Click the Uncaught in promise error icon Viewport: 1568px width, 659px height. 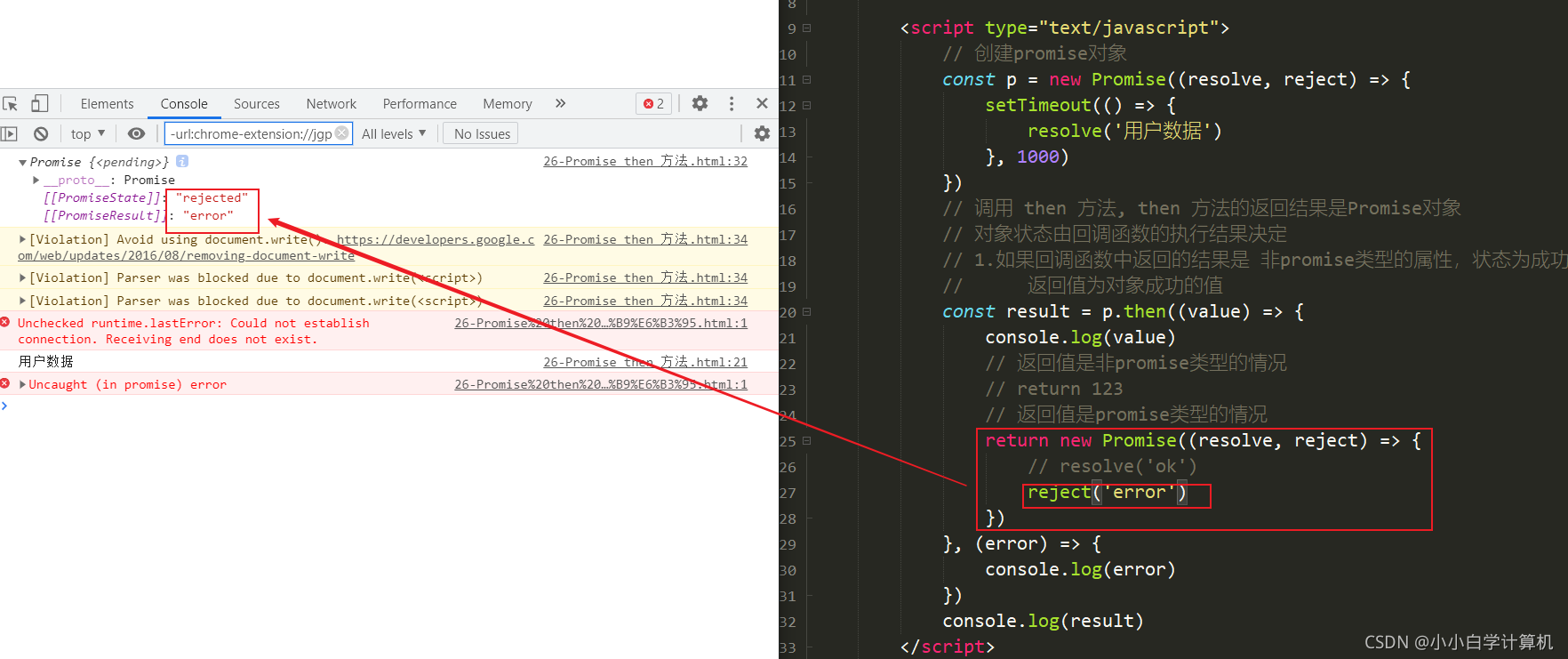[5, 383]
